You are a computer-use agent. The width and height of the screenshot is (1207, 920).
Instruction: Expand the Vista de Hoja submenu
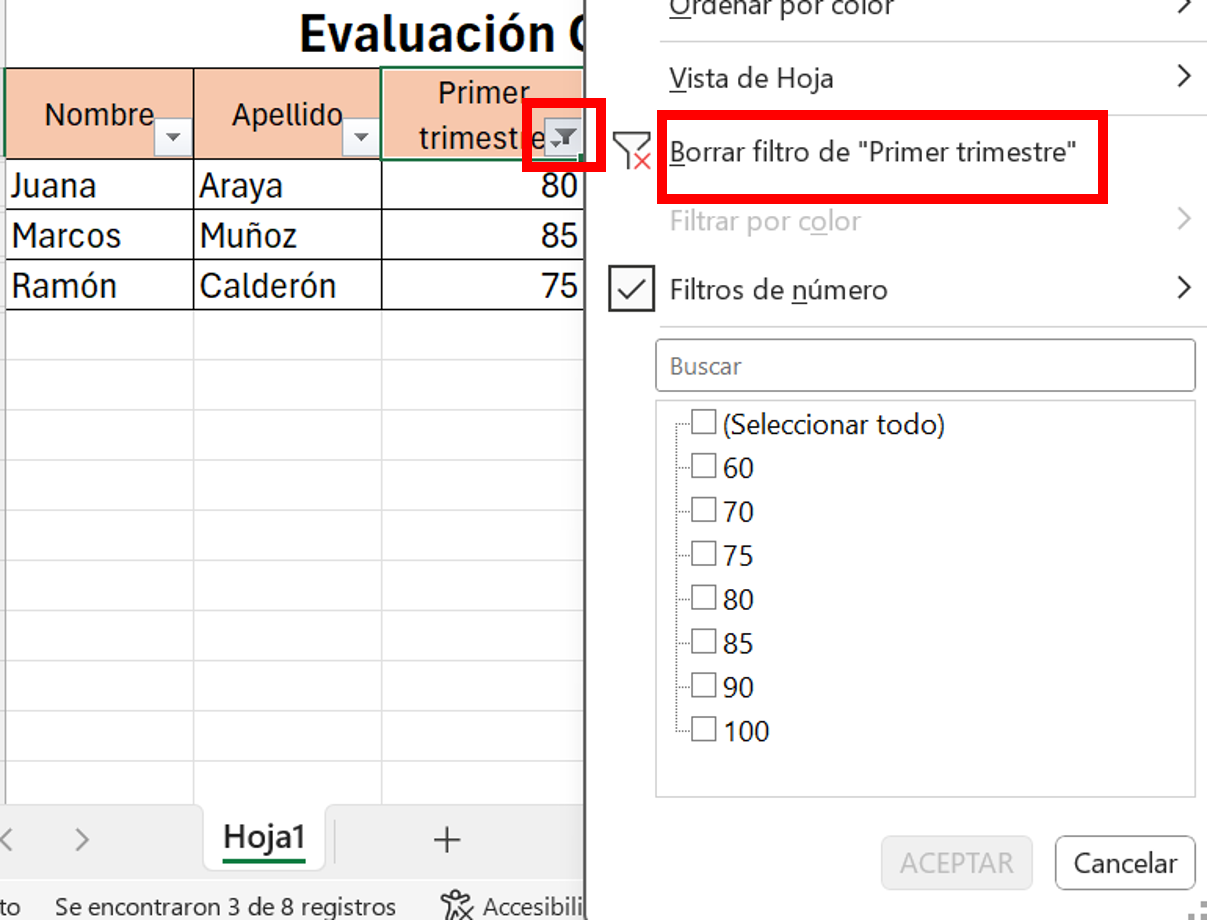1184,77
